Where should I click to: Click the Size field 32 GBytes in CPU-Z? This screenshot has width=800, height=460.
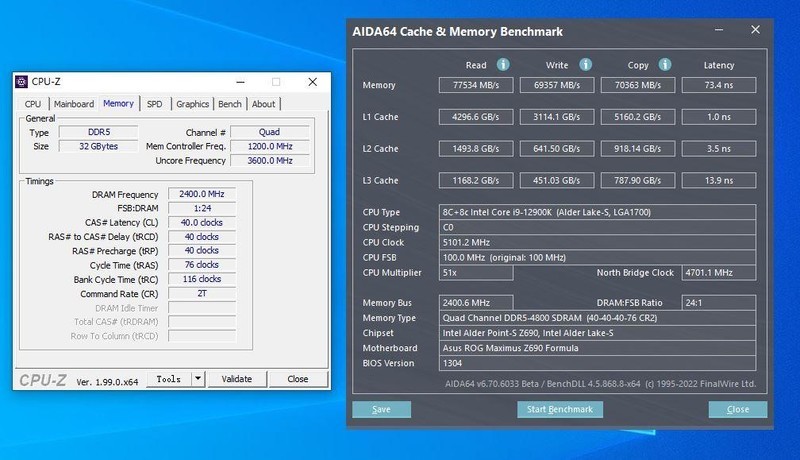tap(98, 146)
